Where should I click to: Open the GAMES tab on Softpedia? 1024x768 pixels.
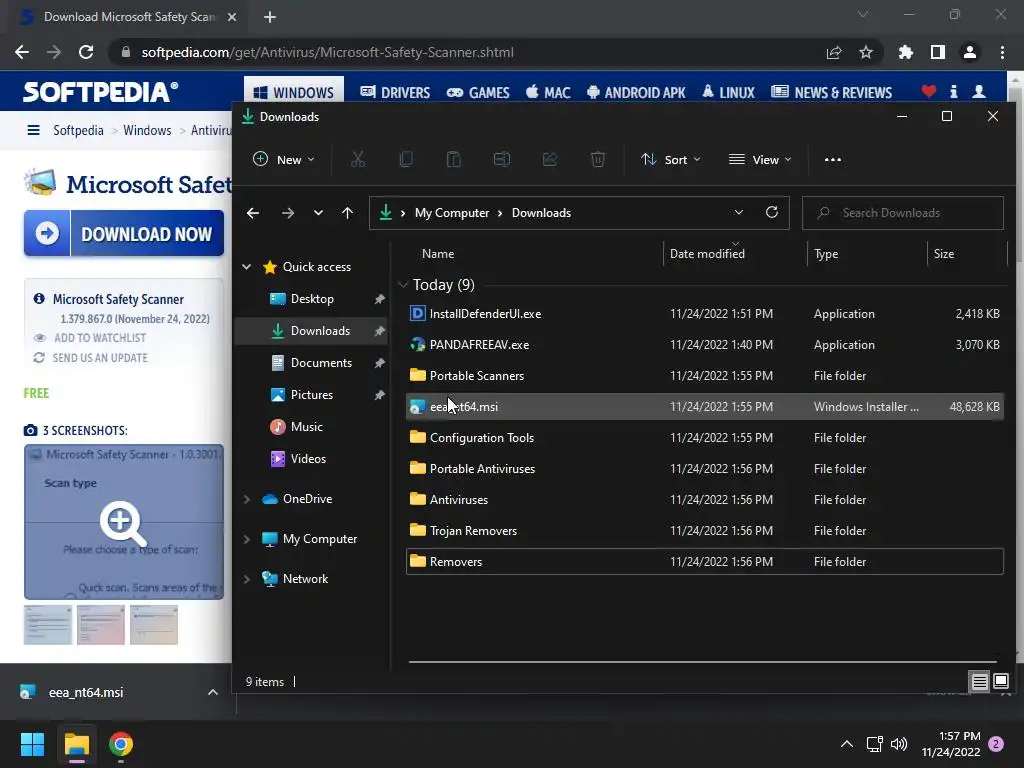[478, 92]
